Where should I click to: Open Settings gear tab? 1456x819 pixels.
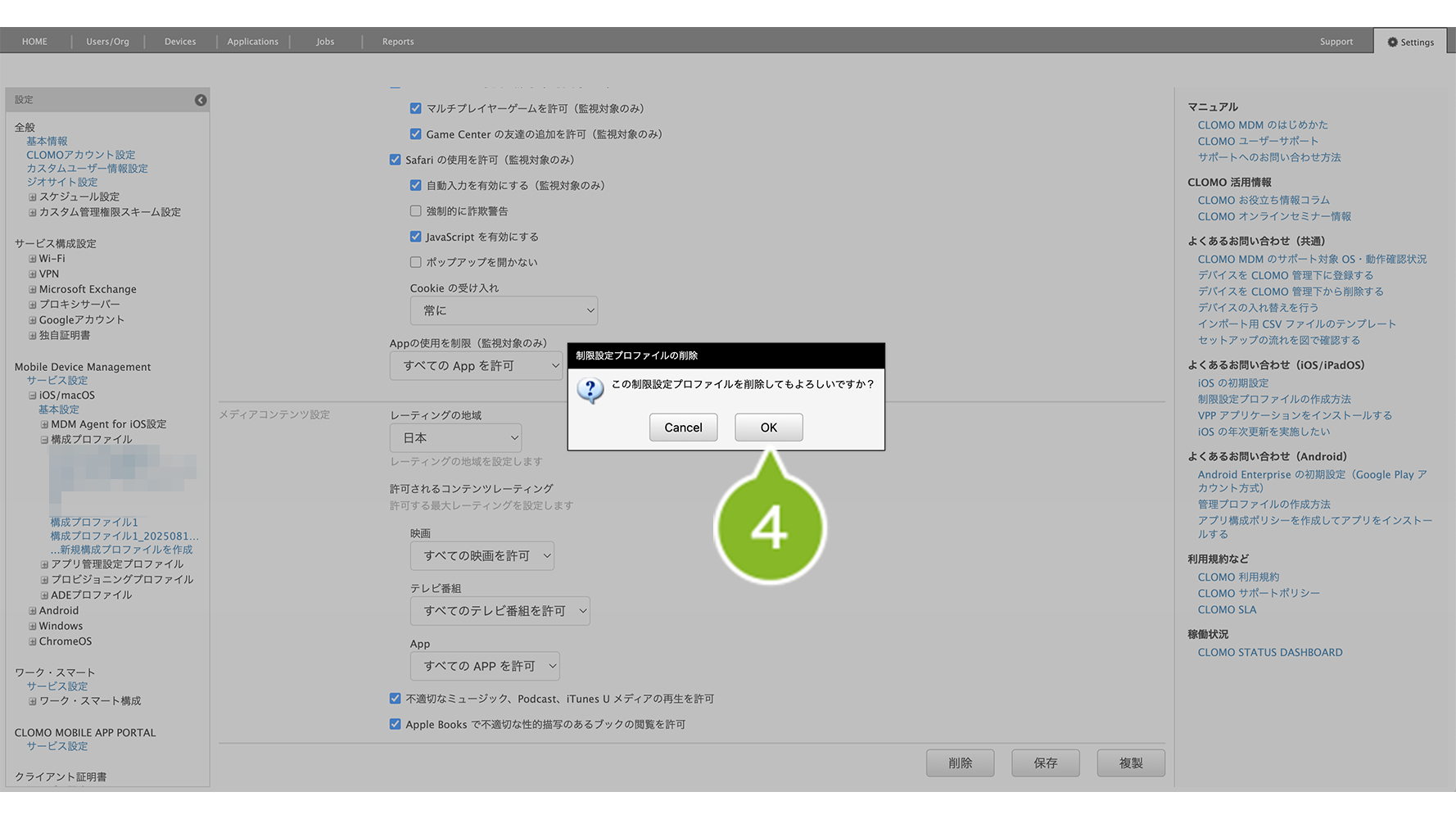1409,42
